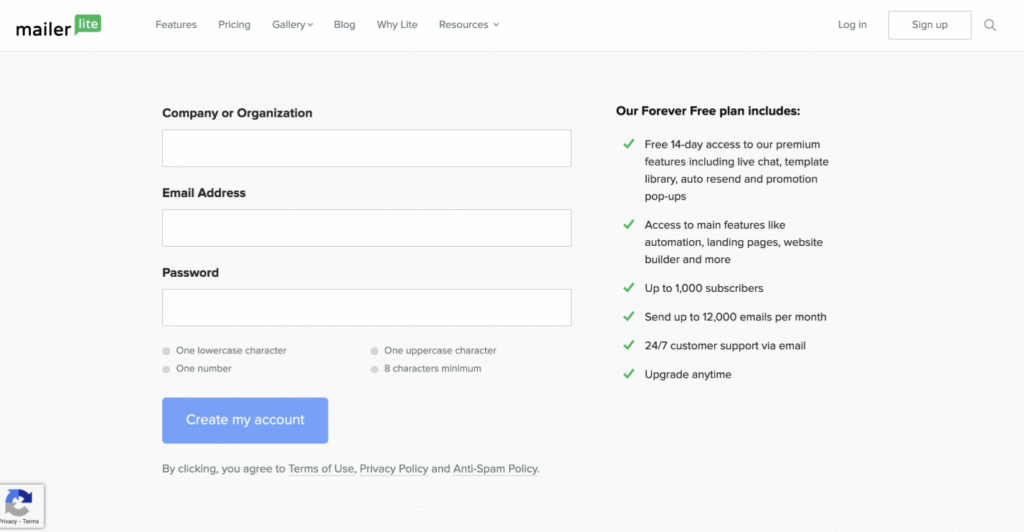The width and height of the screenshot is (1024, 532).
Task: Open the Terms of Use link
Action: pos(321,469)
